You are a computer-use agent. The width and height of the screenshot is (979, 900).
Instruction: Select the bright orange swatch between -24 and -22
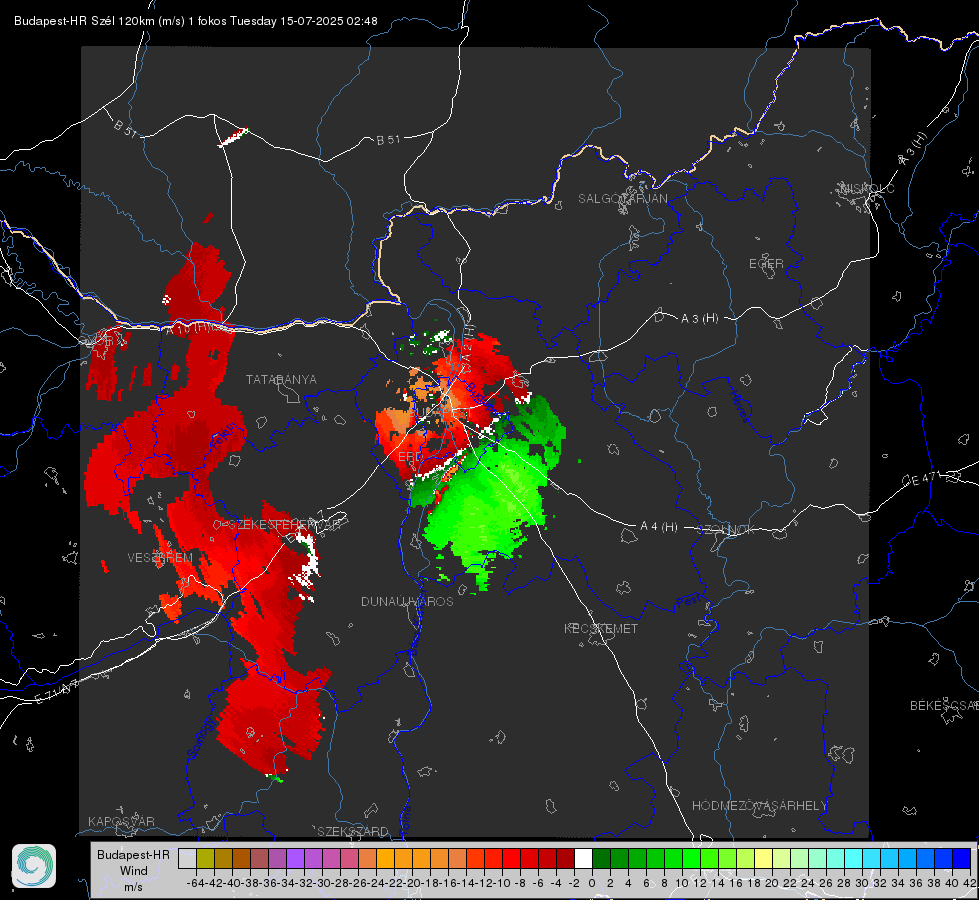(385, 858)
